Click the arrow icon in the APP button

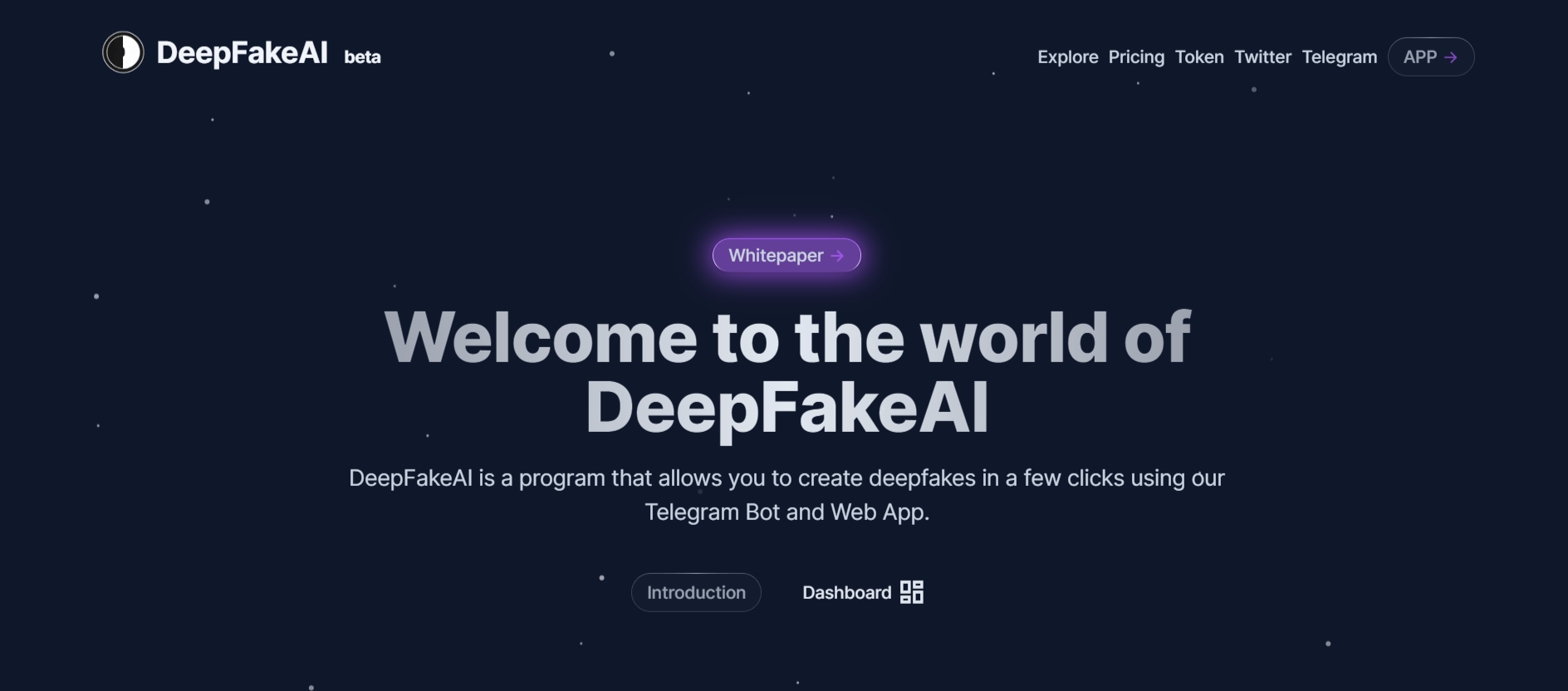click(1451, 57)
